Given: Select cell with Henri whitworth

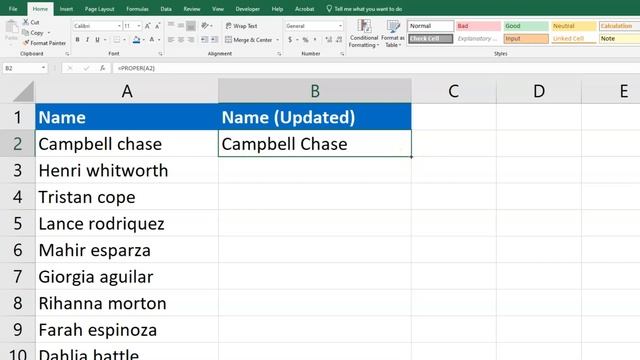Looking at the screenshot, I should tap(127, 171).
